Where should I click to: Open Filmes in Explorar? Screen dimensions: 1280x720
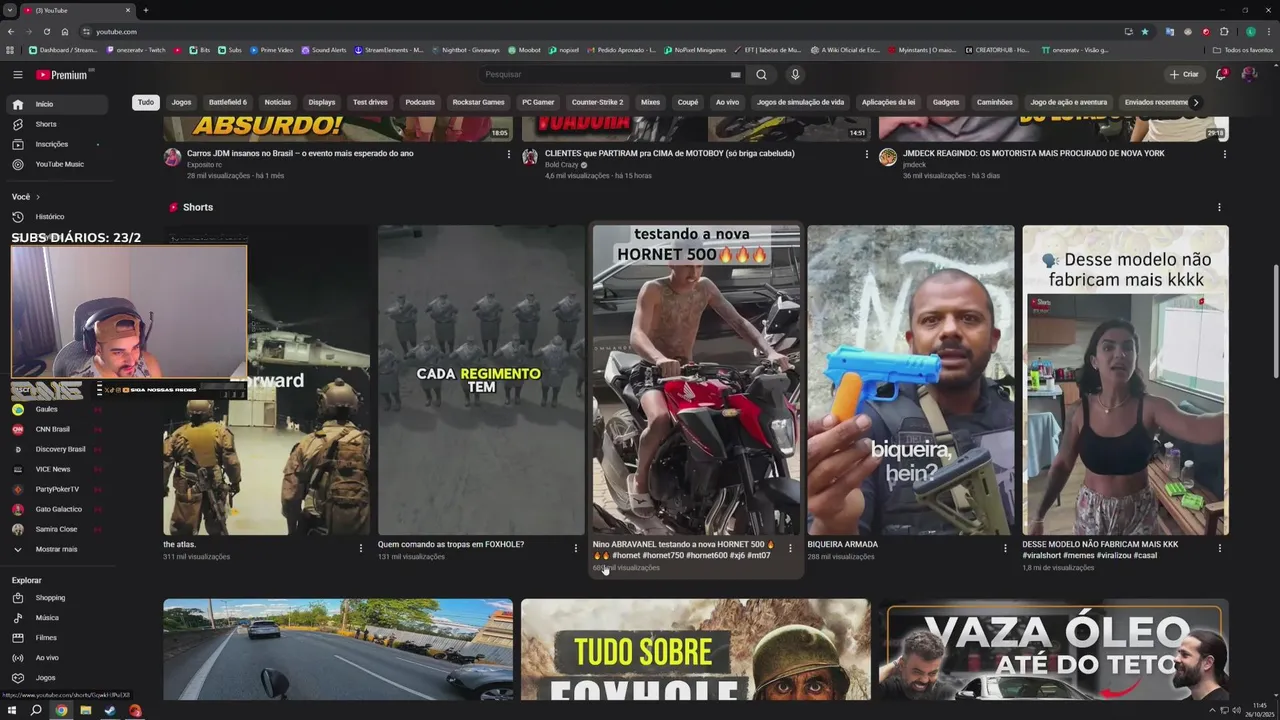pos(55,638)
